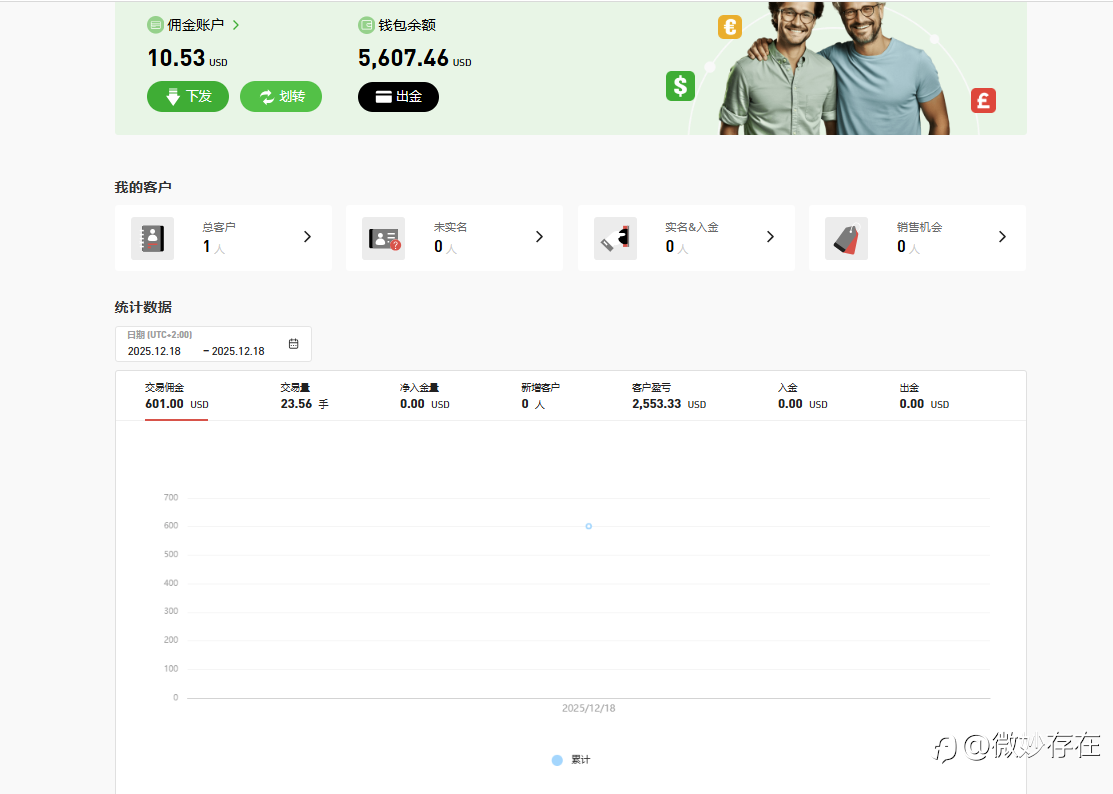Select the 出金 statistics tab
This screenshot has width=1113, height=794.
click(x=924, y=396)
